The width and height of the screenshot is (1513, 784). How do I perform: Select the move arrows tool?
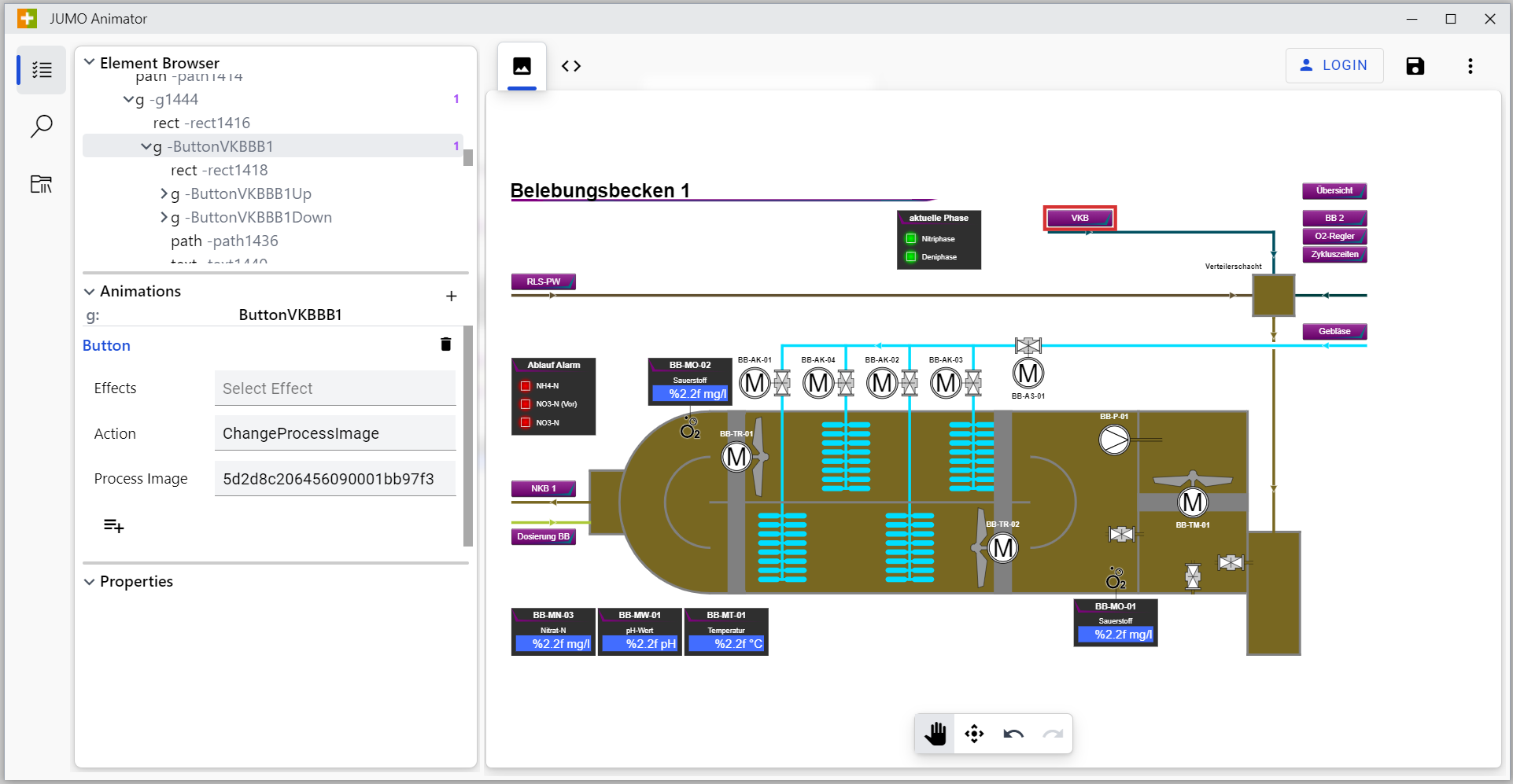point(974,734)
